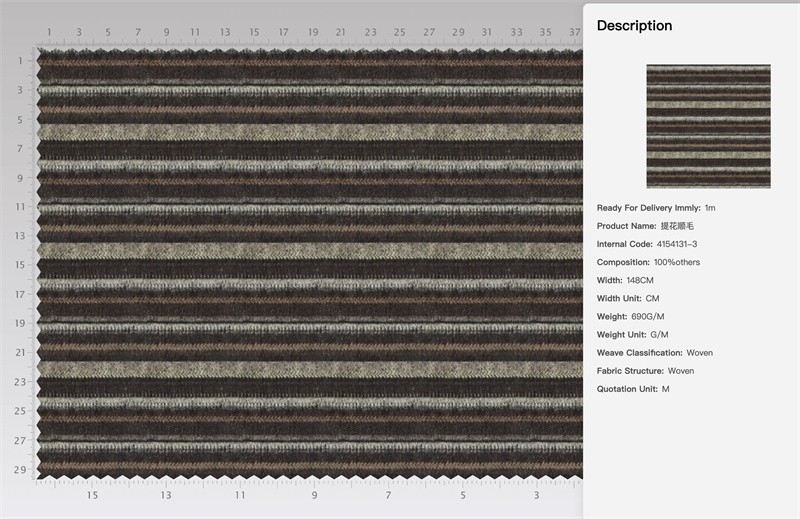Select the Weight value 690G/M
The width and height of the screenshot is (800, 519).
pos(648,316)
